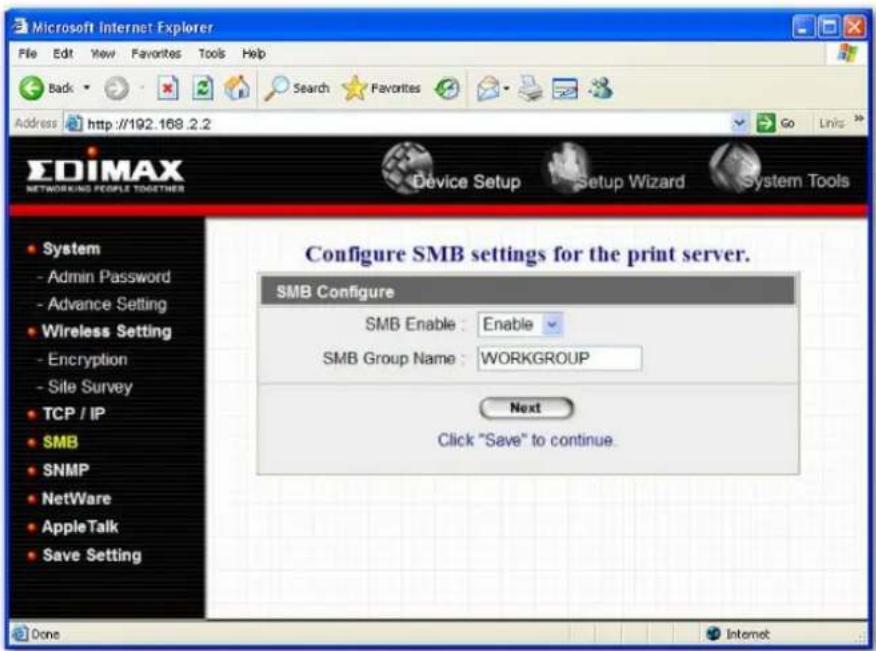Open the Messenger people icon

[602, 88]
